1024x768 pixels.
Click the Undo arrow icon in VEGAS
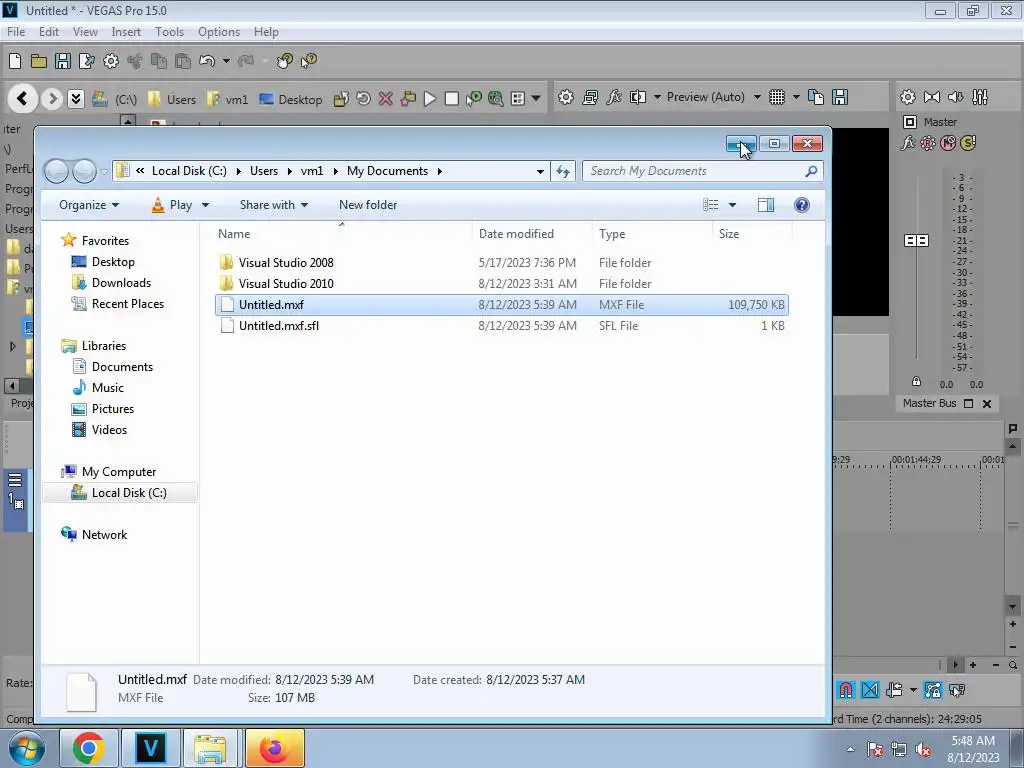206,61
